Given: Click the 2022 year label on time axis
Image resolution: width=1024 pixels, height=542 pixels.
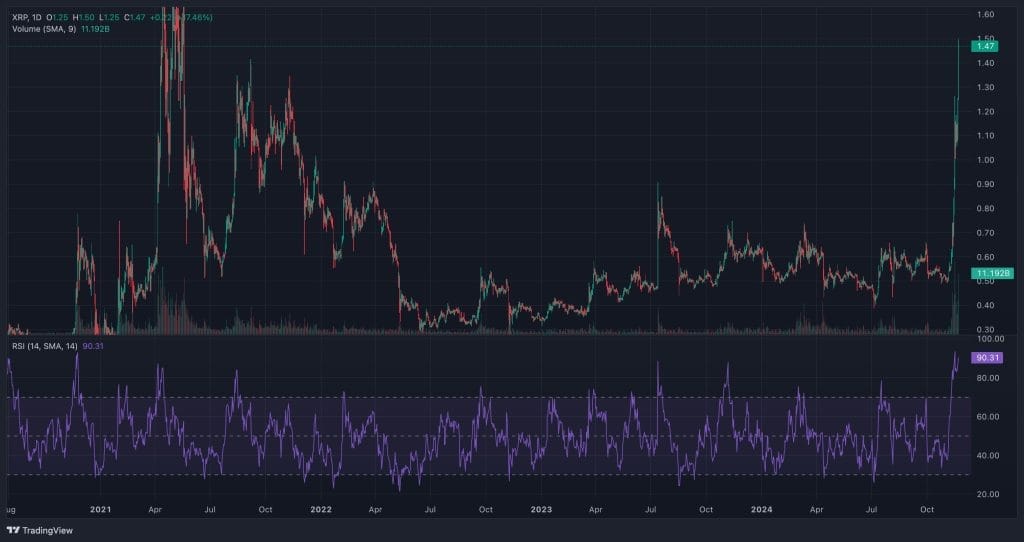Looking at the screenshot, I should click(x=321, y=509).
